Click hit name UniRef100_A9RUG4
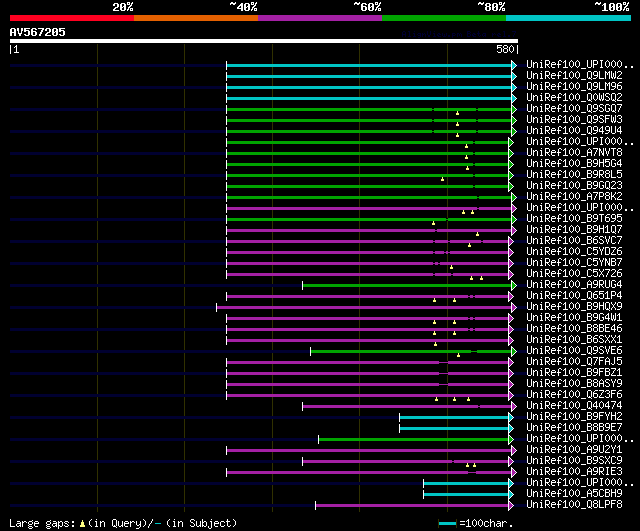 click(x=574, y=285)
